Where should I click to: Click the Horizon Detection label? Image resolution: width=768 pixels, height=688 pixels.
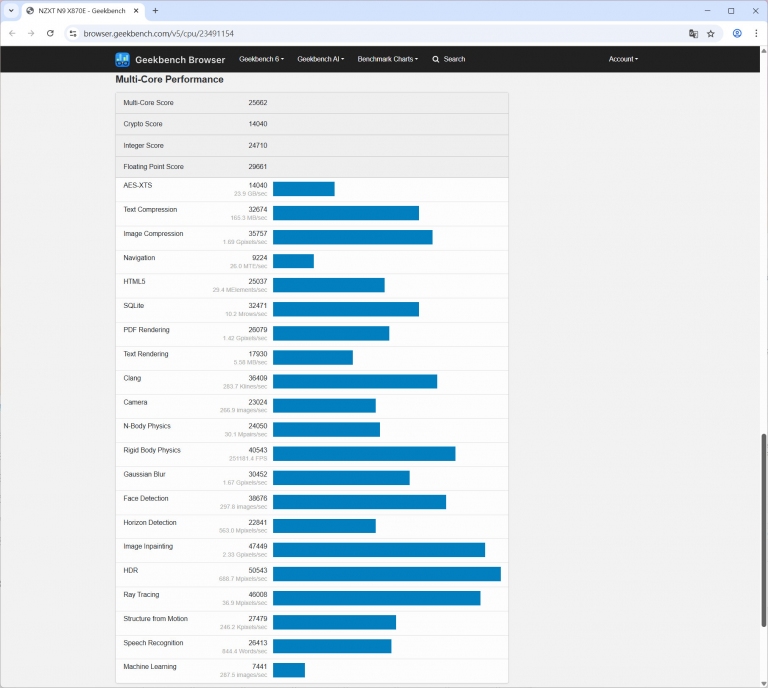point(150,522)
